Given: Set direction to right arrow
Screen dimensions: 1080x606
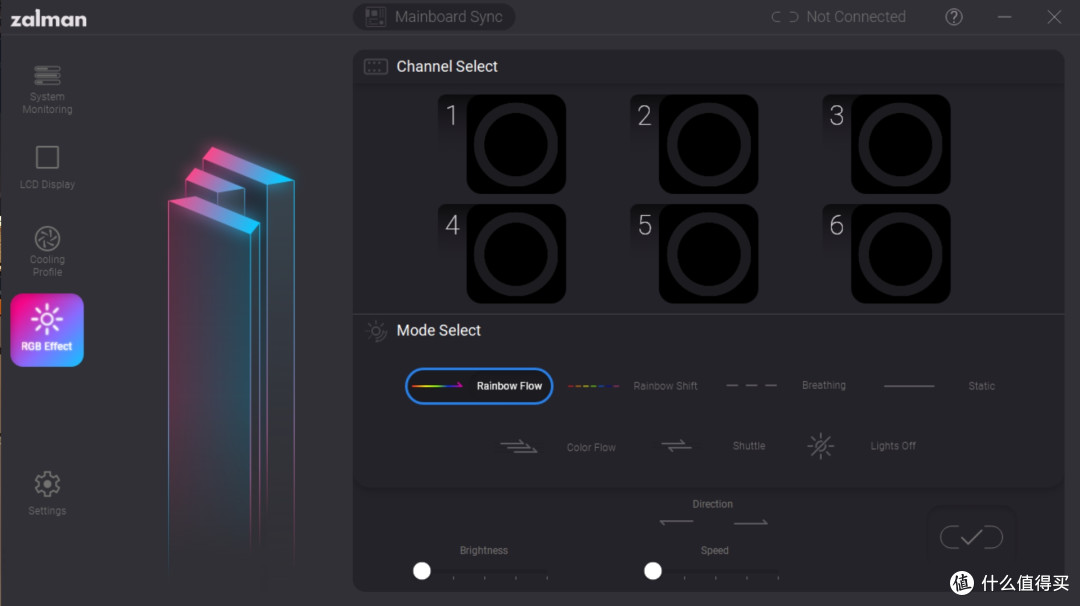Looking at the screenshot, I should pos(751,522).
